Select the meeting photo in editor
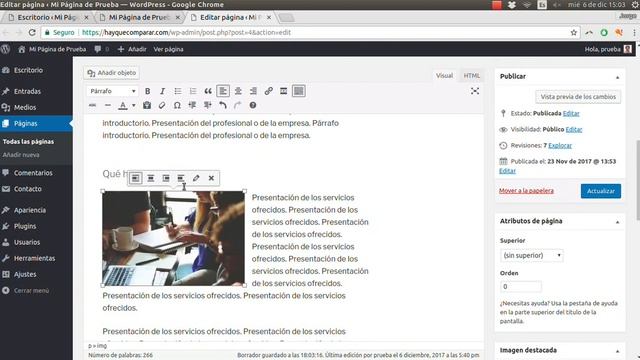 click(x=173, y=238)
